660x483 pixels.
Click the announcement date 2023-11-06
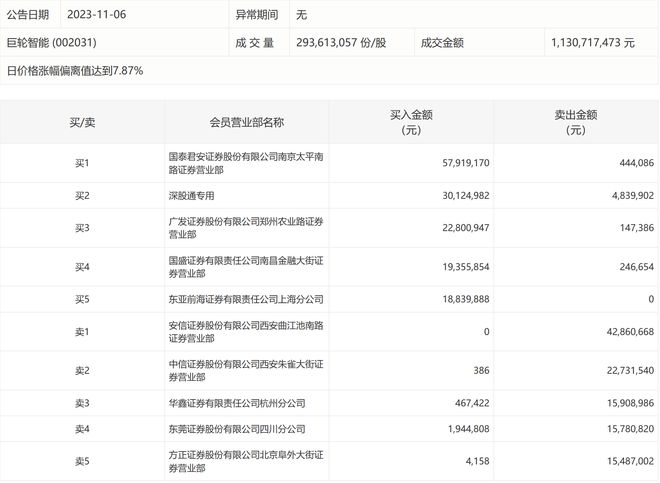(x=96, y=14)
